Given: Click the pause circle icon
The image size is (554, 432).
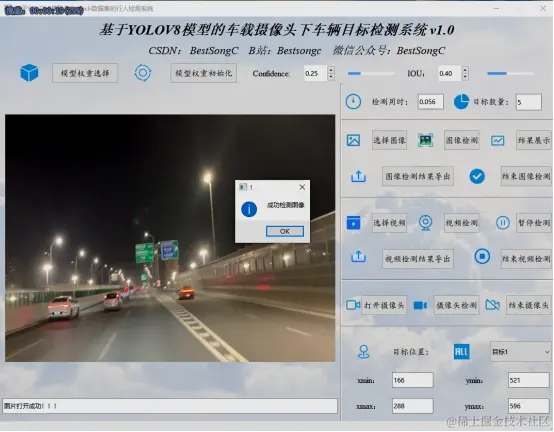Looking at the screenshot, I should coord(502,223).
